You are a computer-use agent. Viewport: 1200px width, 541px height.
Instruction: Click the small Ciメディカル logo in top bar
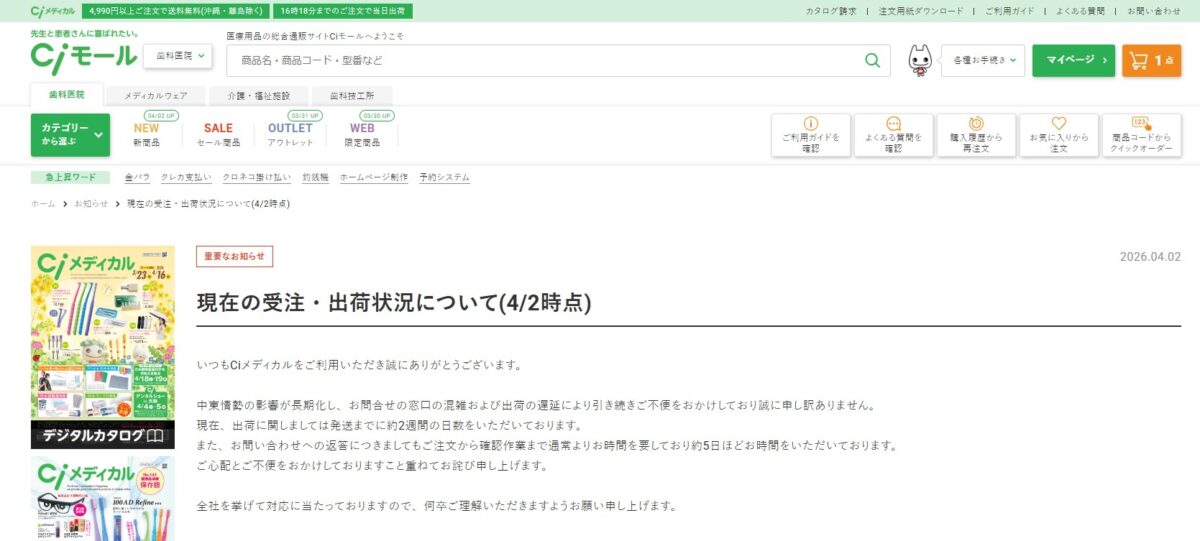[x=54, y=11]
